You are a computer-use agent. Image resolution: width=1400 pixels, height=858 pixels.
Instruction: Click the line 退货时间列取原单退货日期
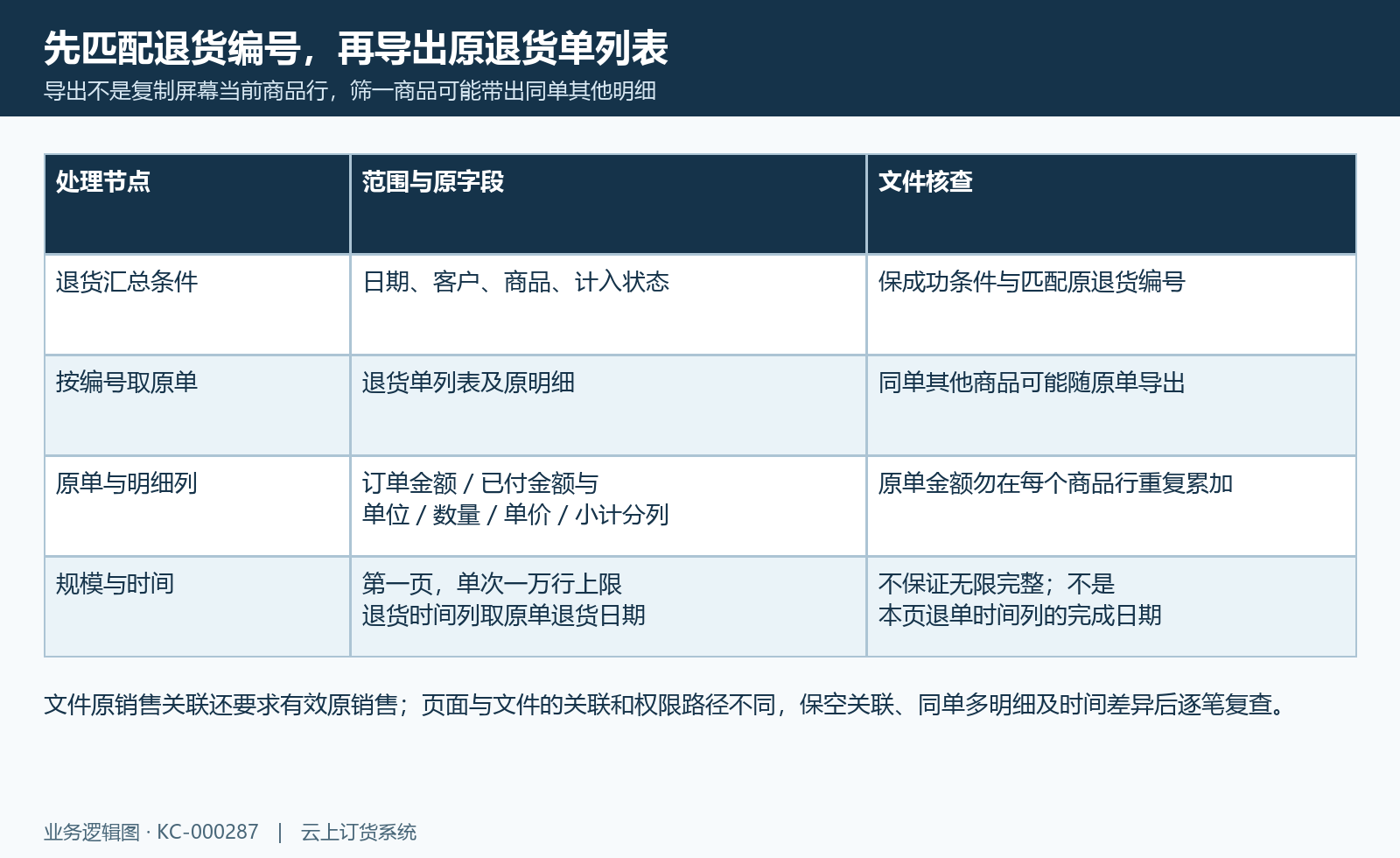504,615
